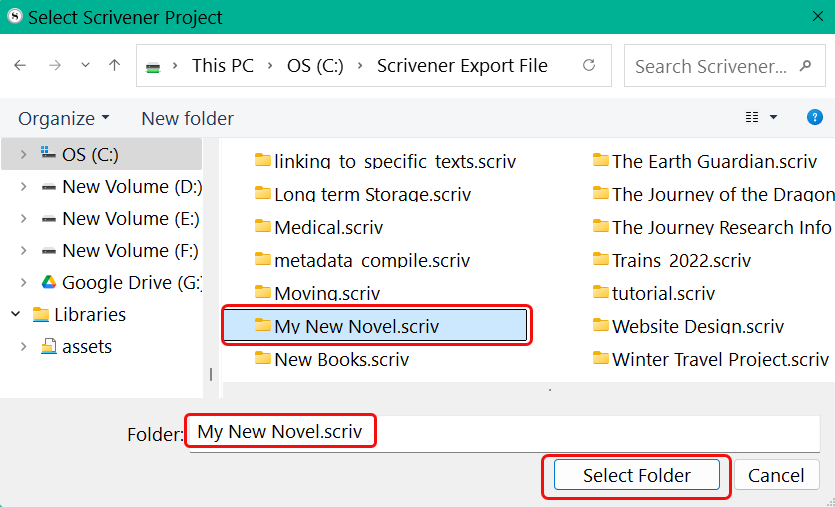Select Scrivener Export File breadcrumb
This screenshot has width=835, height=507.
462,66
